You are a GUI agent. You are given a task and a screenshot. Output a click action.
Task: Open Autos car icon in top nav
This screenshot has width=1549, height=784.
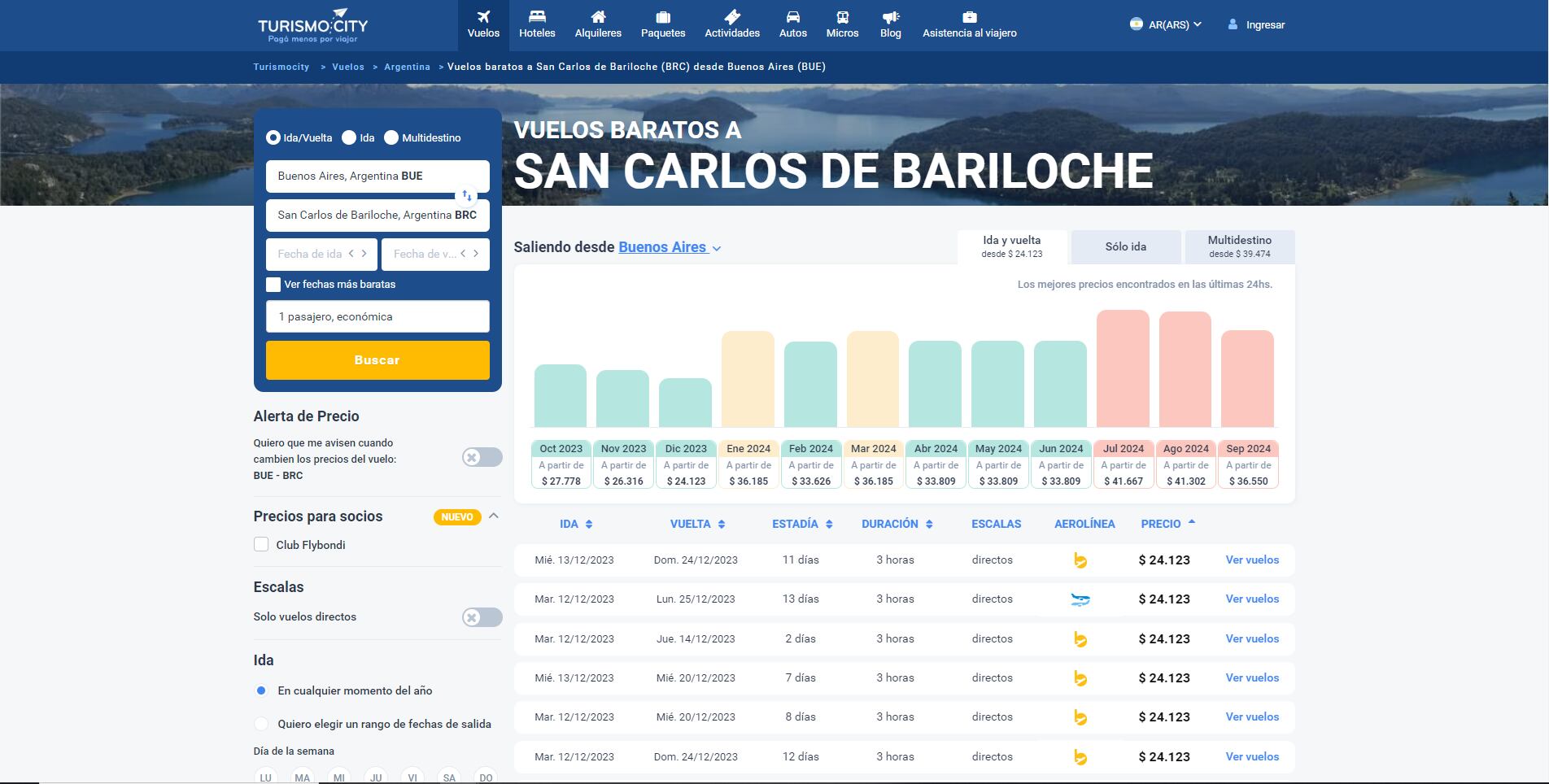tap(793, 16)
